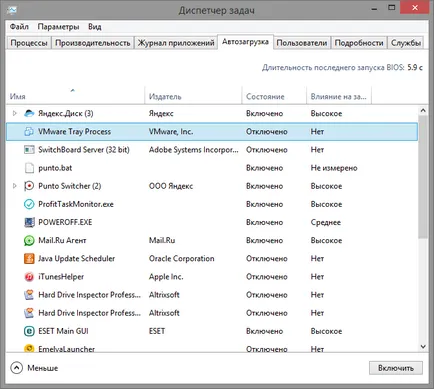Select the Автозагрузка tab
This screenshot has height=389, width=434.
point(245,42)
